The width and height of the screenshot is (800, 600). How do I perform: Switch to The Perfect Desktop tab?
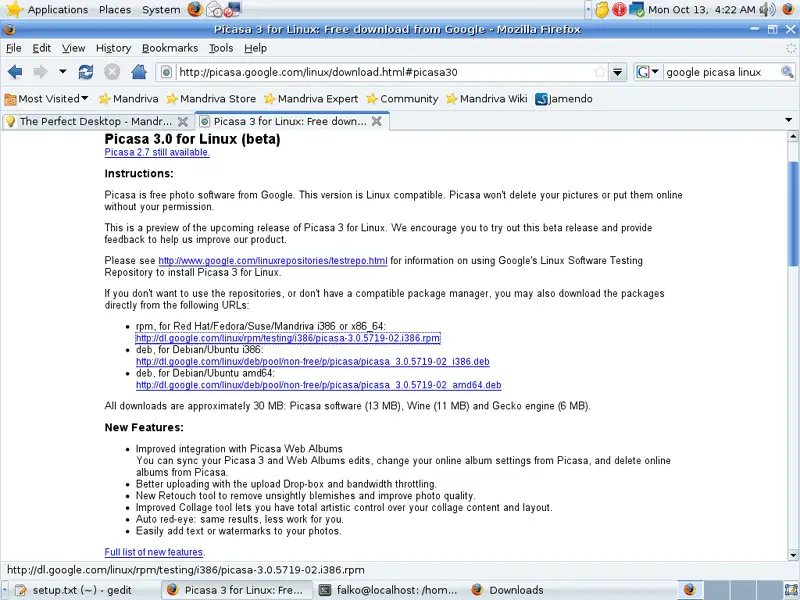(90, 121)
